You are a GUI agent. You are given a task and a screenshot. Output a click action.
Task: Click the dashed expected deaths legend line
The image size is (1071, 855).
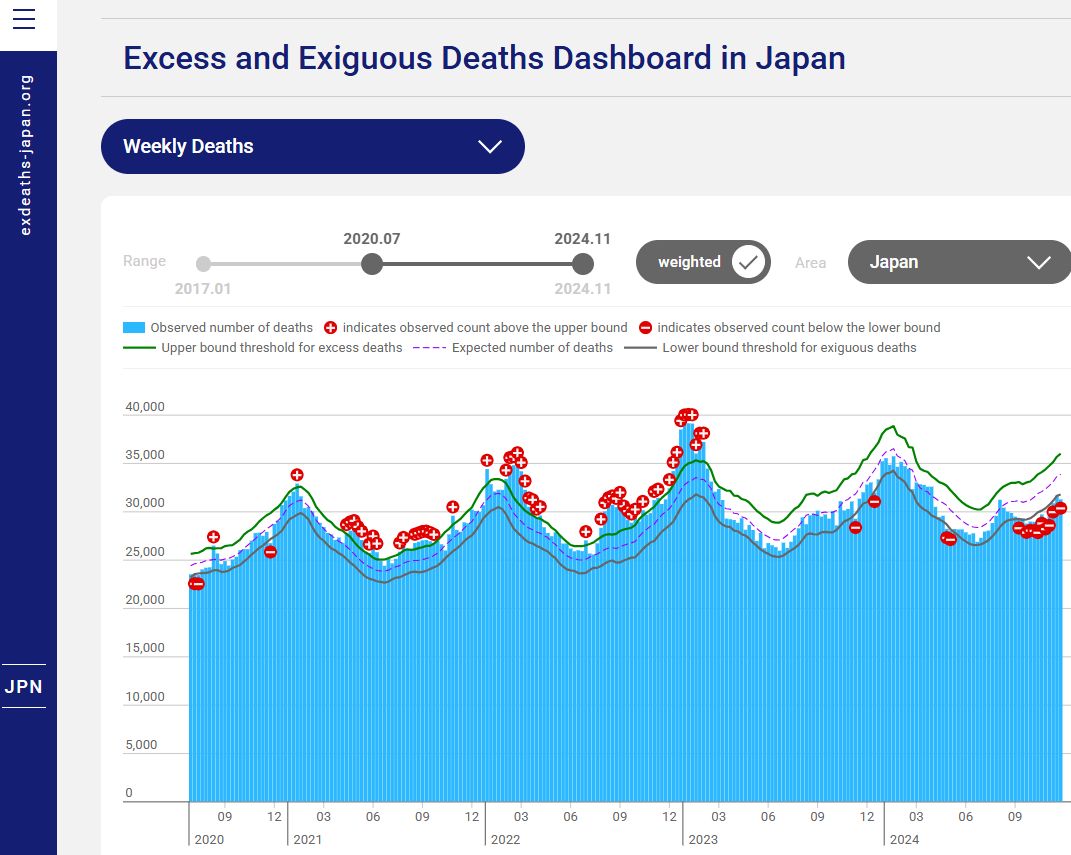[x=429, y=348]
